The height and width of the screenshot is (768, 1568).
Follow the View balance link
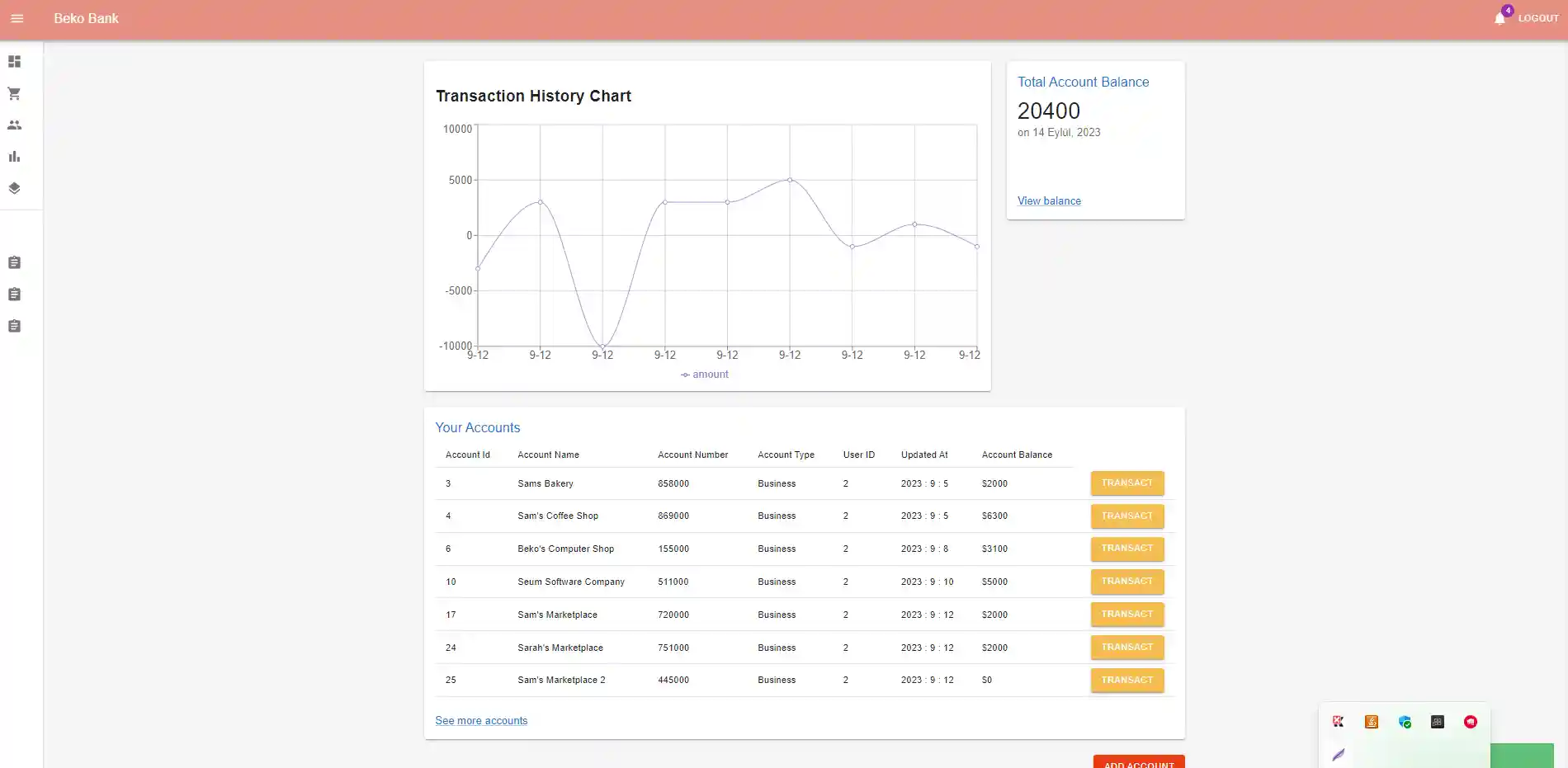[1049, 200]
